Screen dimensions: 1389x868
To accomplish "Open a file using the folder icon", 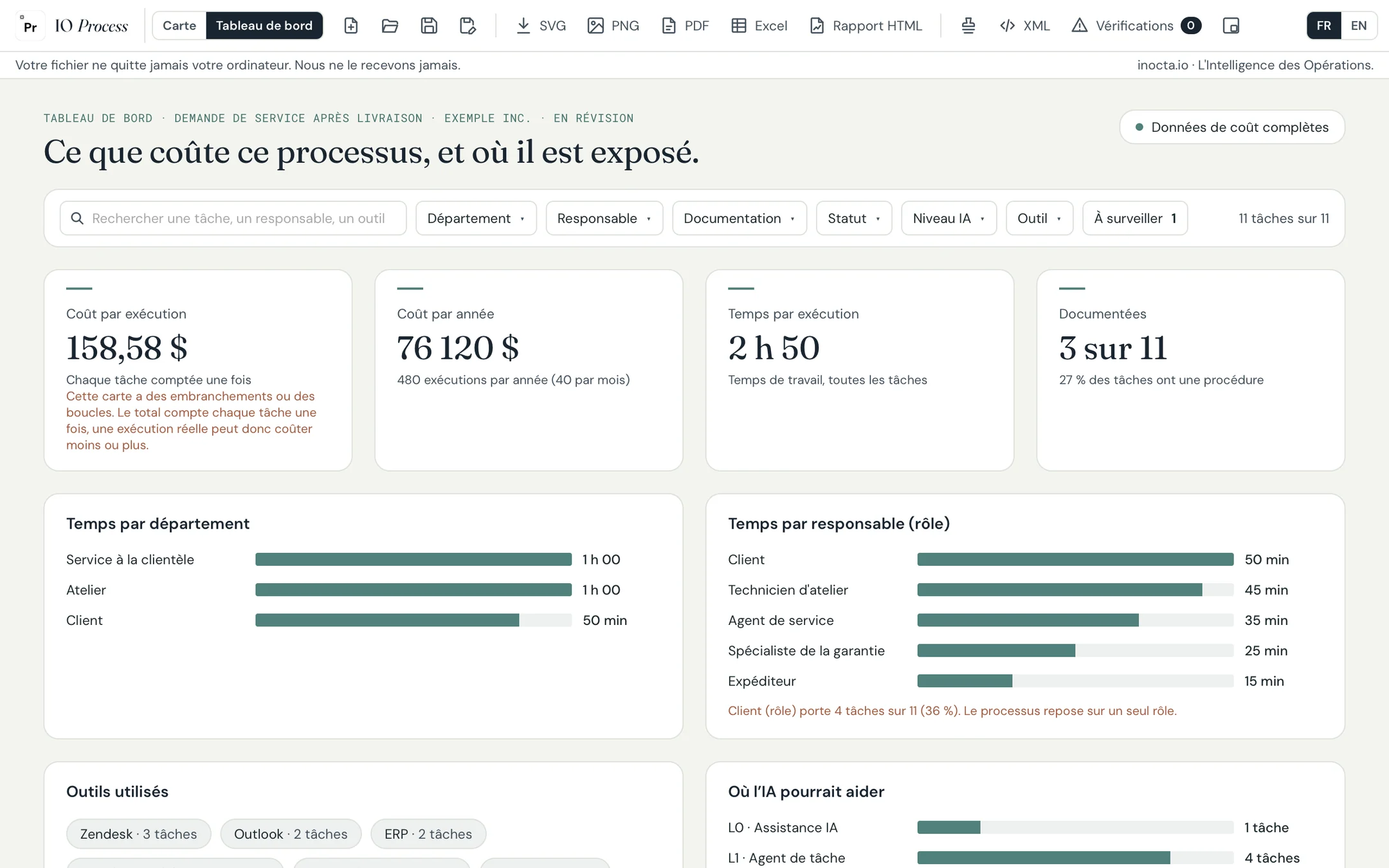I will [390, 26].
